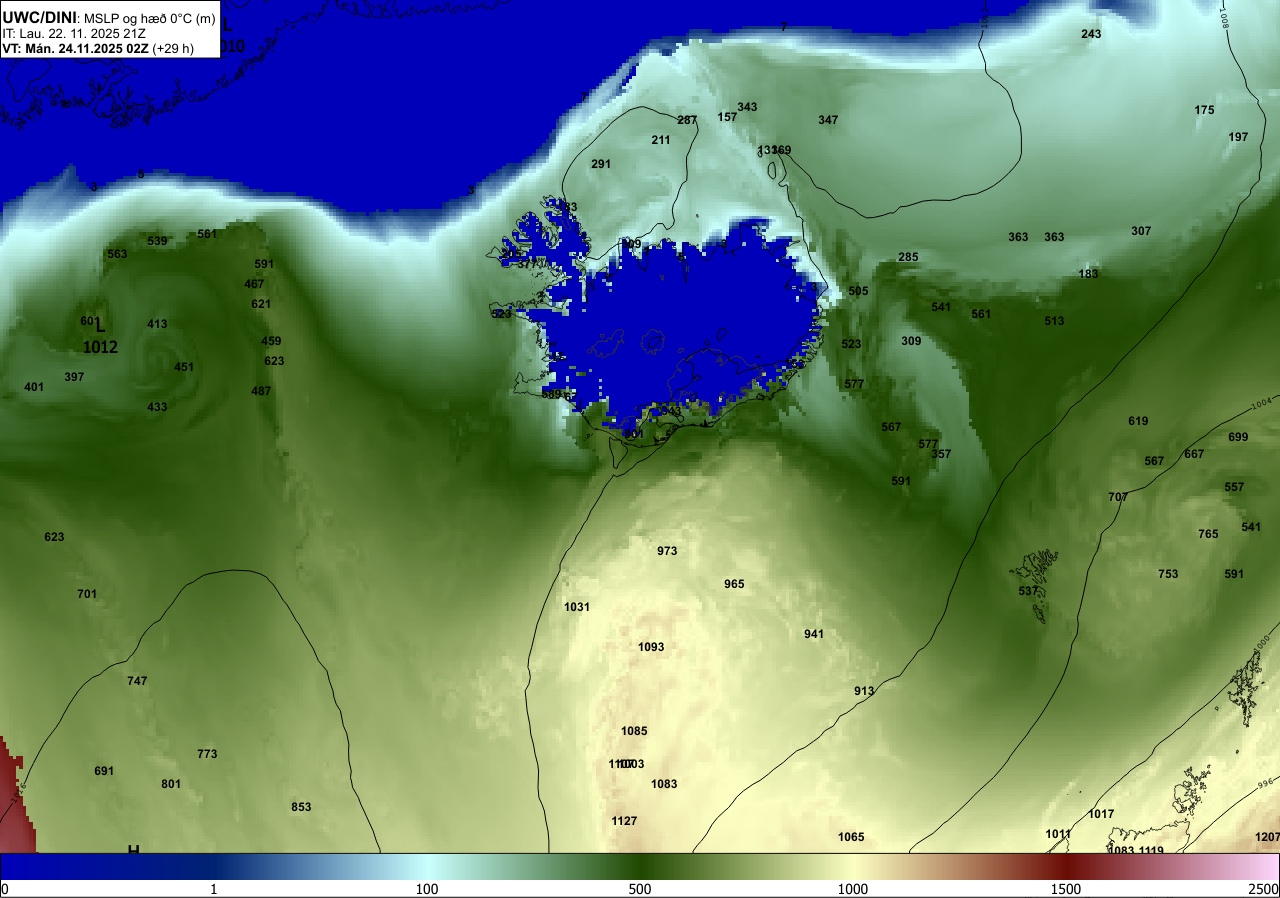Click the freezing height value 1093

651,647
